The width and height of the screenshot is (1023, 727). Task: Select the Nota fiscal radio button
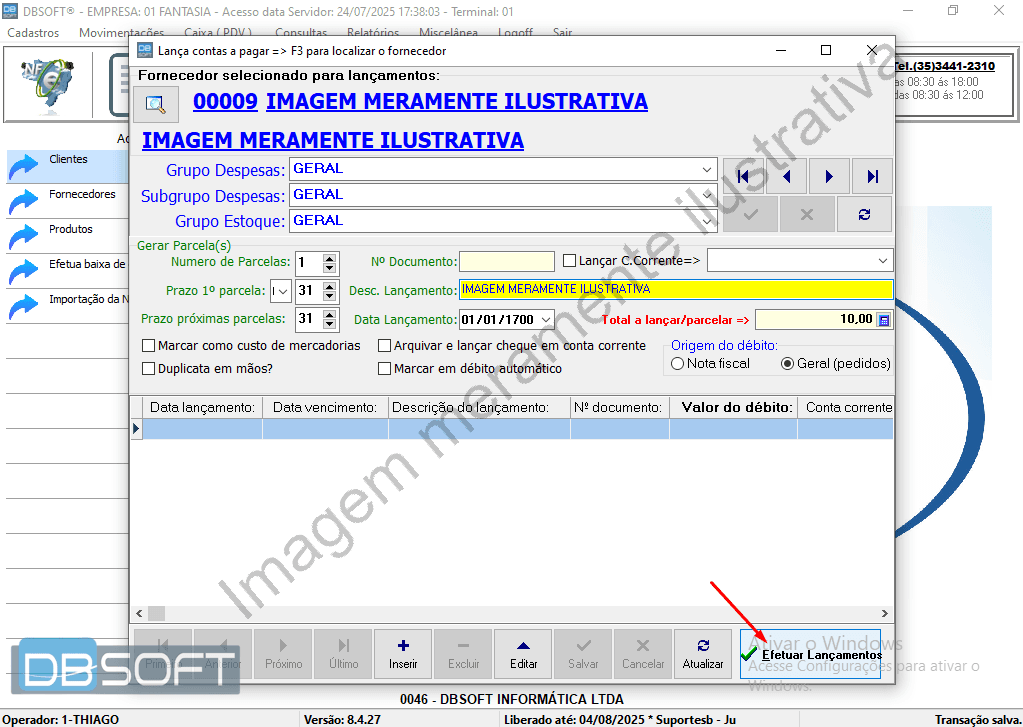click(x=676, y=364)
